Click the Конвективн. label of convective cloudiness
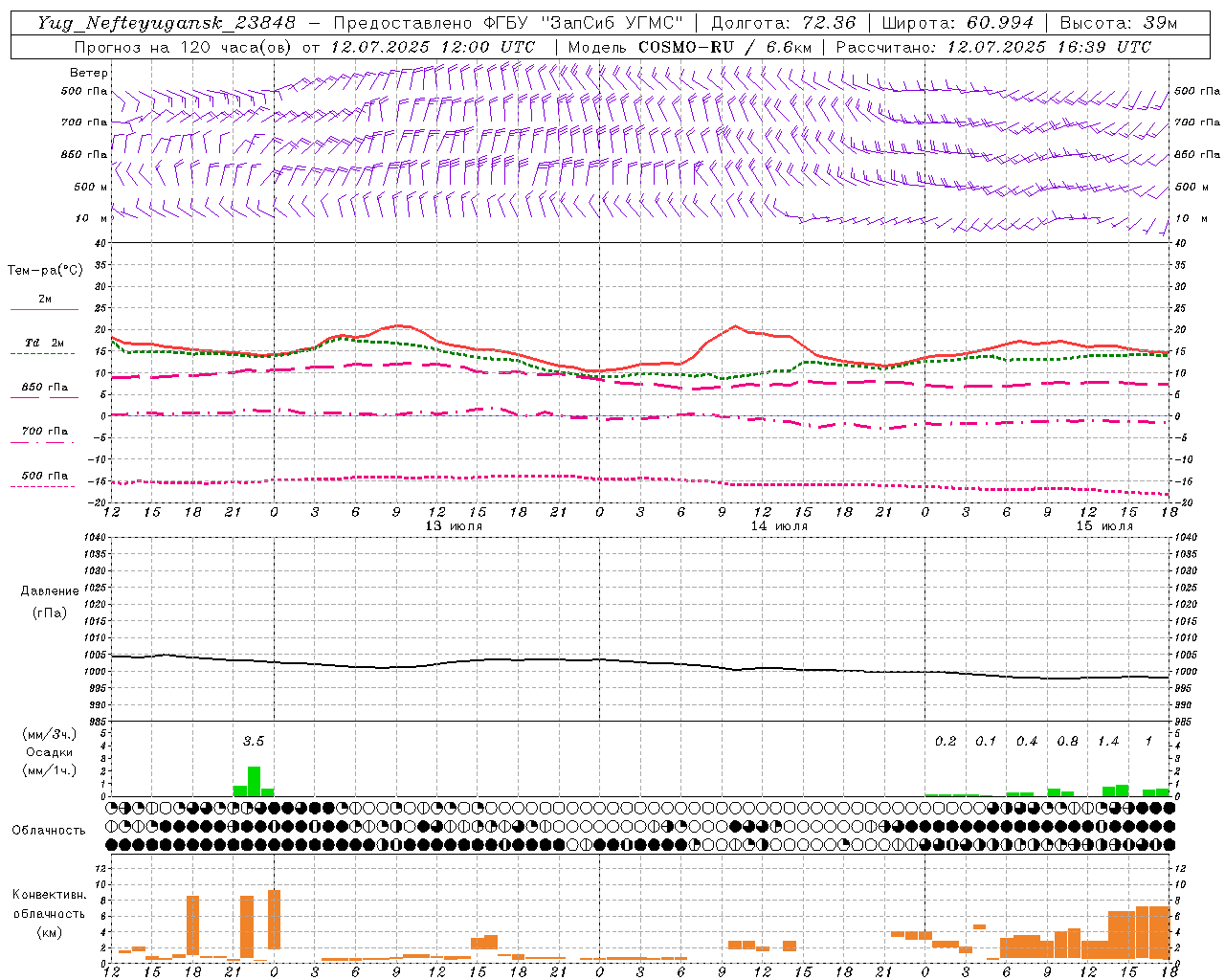The width and height of the screenshot is (1225, 980). pos(49,895)
